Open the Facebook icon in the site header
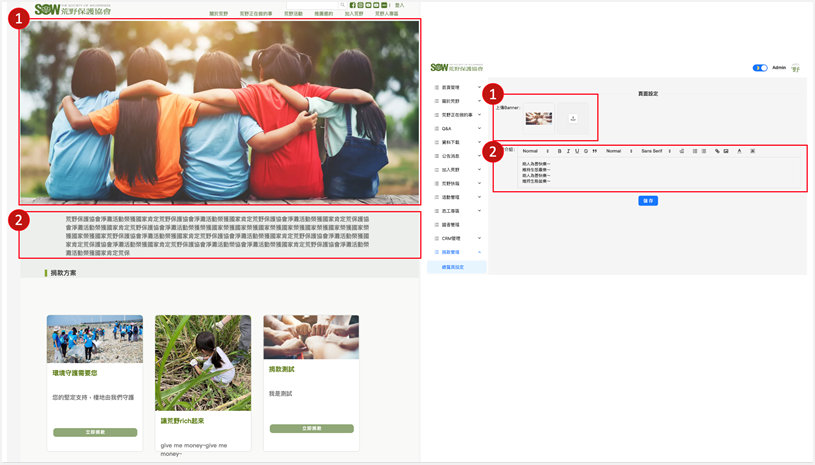The width and height of the screenshot is (815, 465). pyautogui.click(x=352, y=5)
